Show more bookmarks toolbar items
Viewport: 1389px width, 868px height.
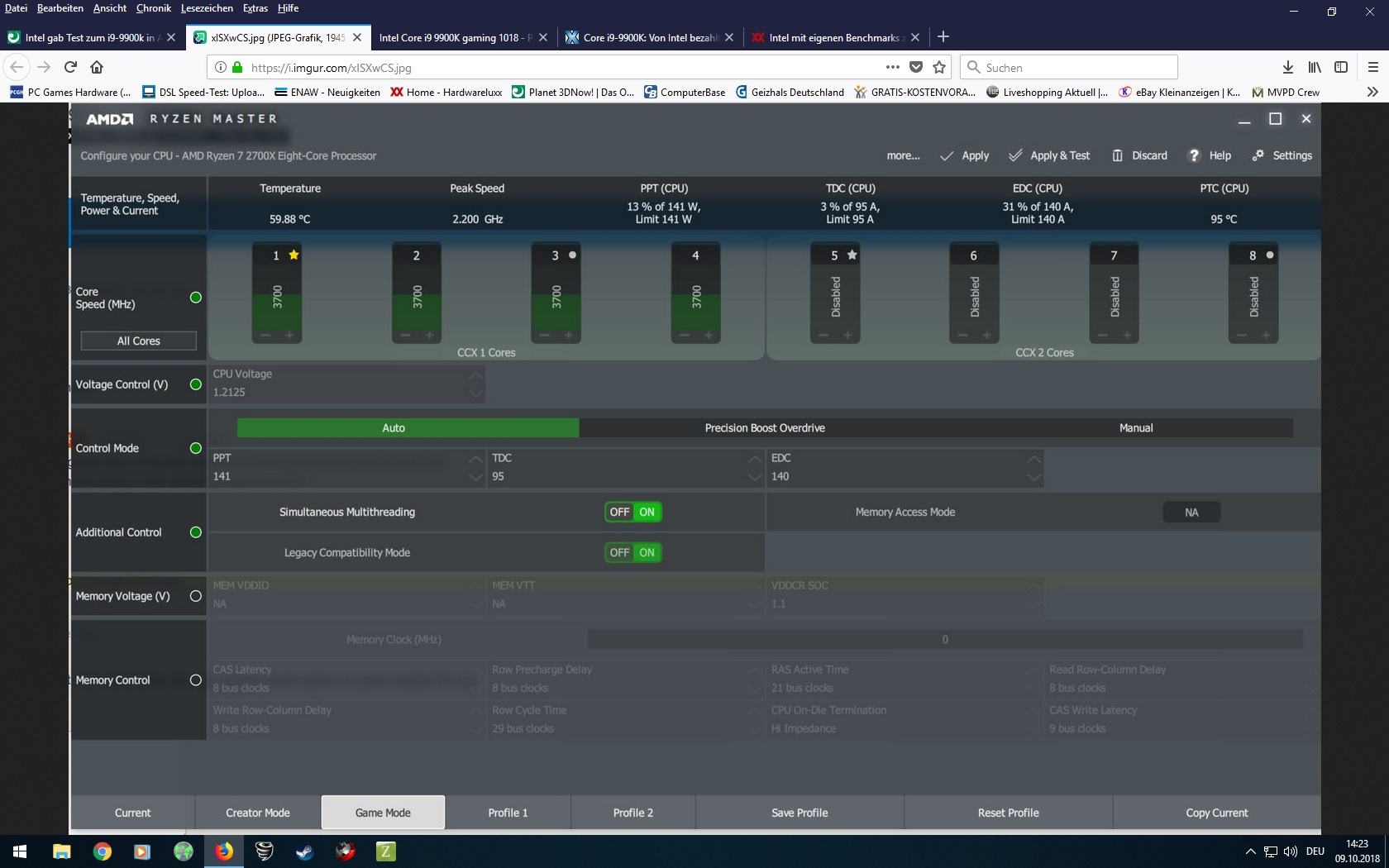[1372, 92]
